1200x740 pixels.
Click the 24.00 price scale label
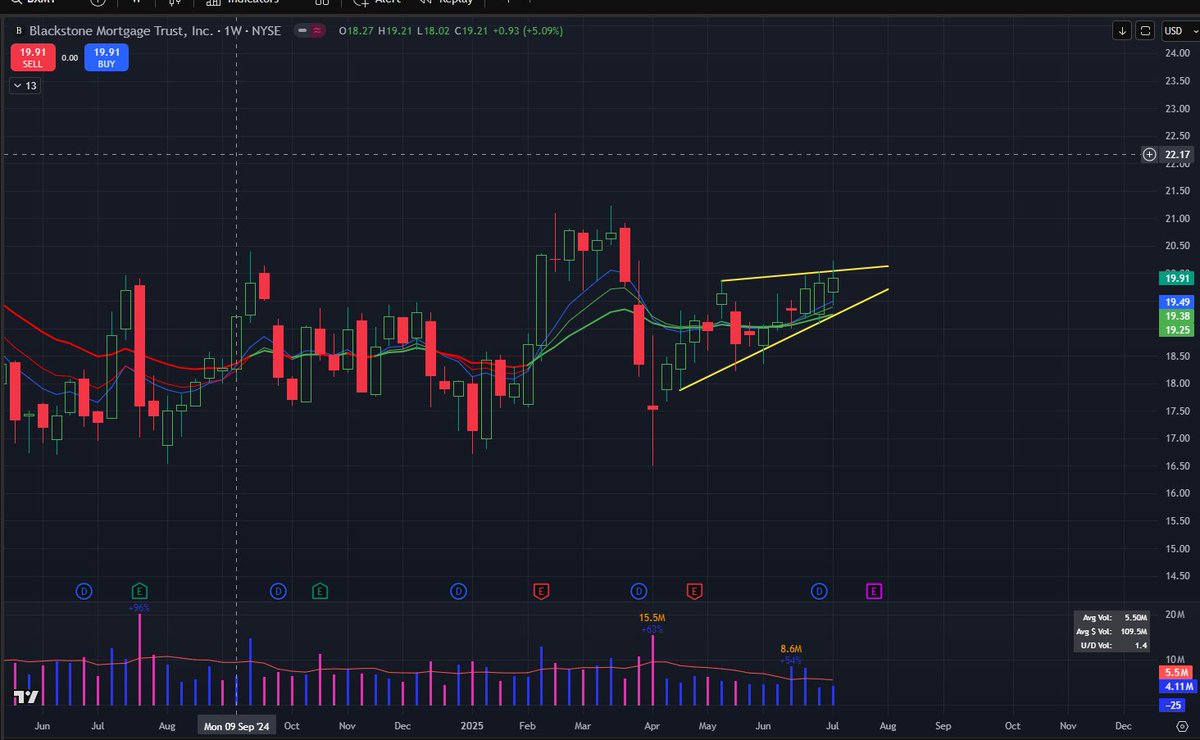(x=1176, y=54)
